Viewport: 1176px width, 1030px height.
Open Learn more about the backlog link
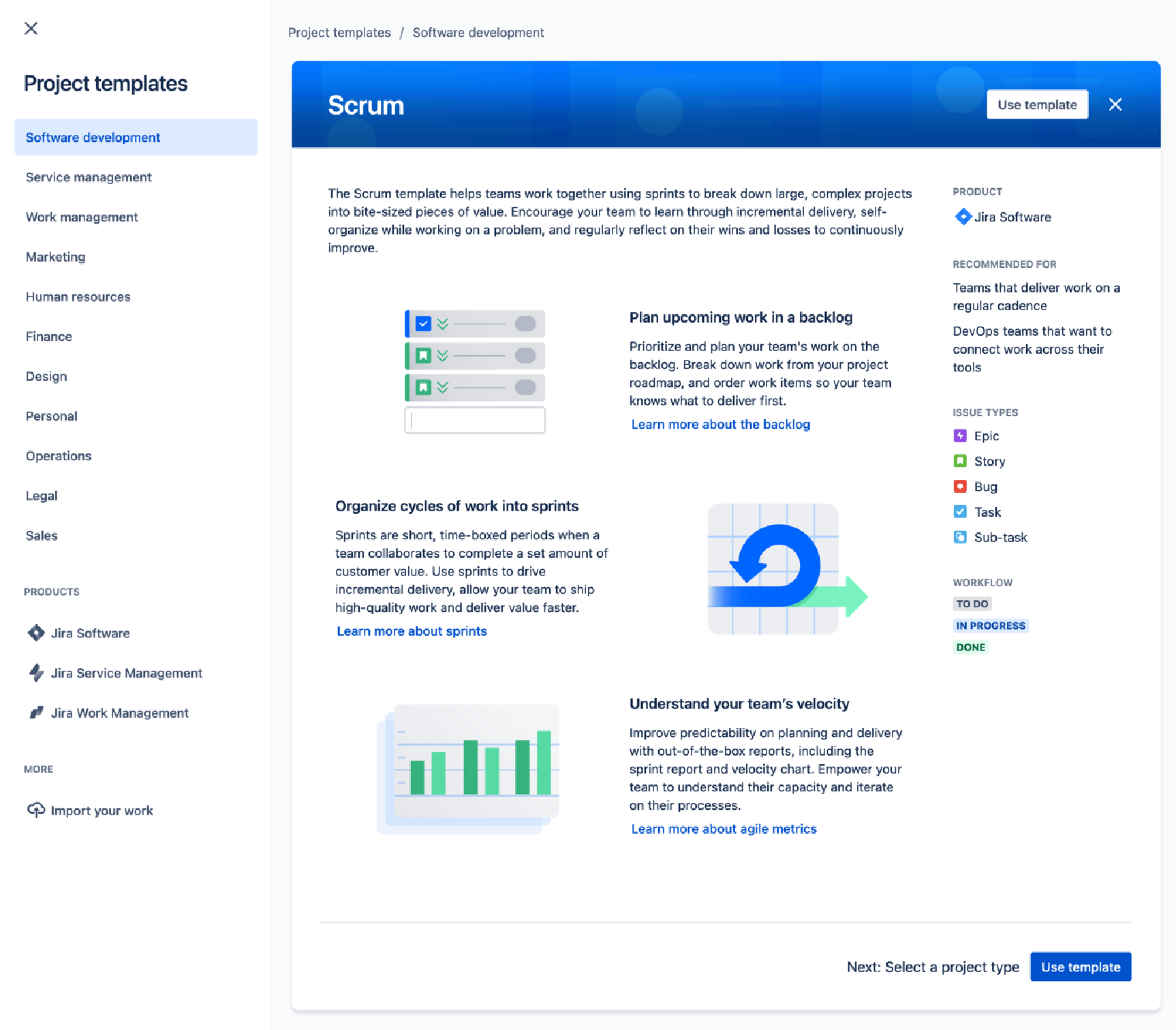720,424
